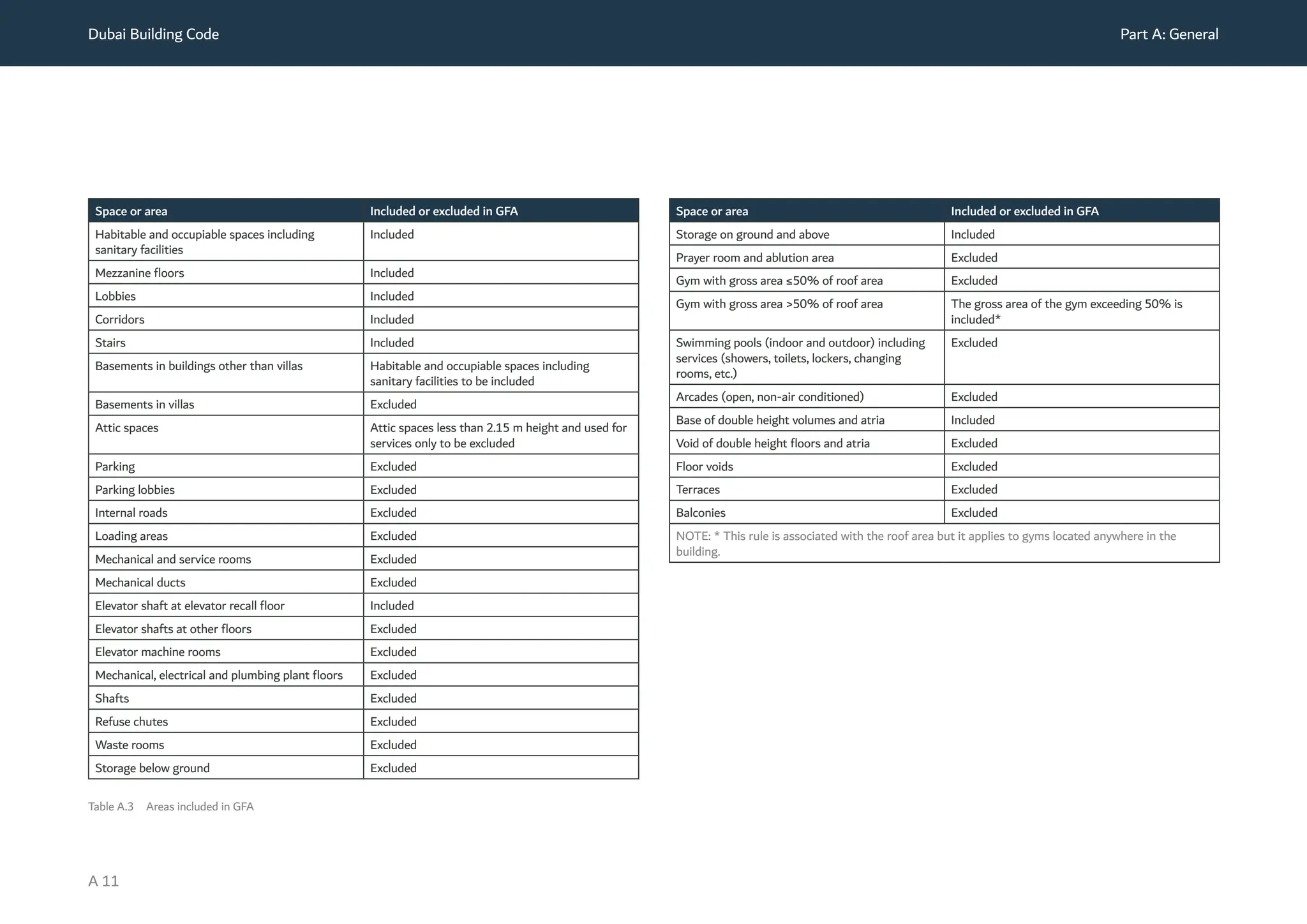Click the 'Arcades (open, non-air conditioned)' cell
Viewport: 1307px width, 924px height.
pos(770,397)
